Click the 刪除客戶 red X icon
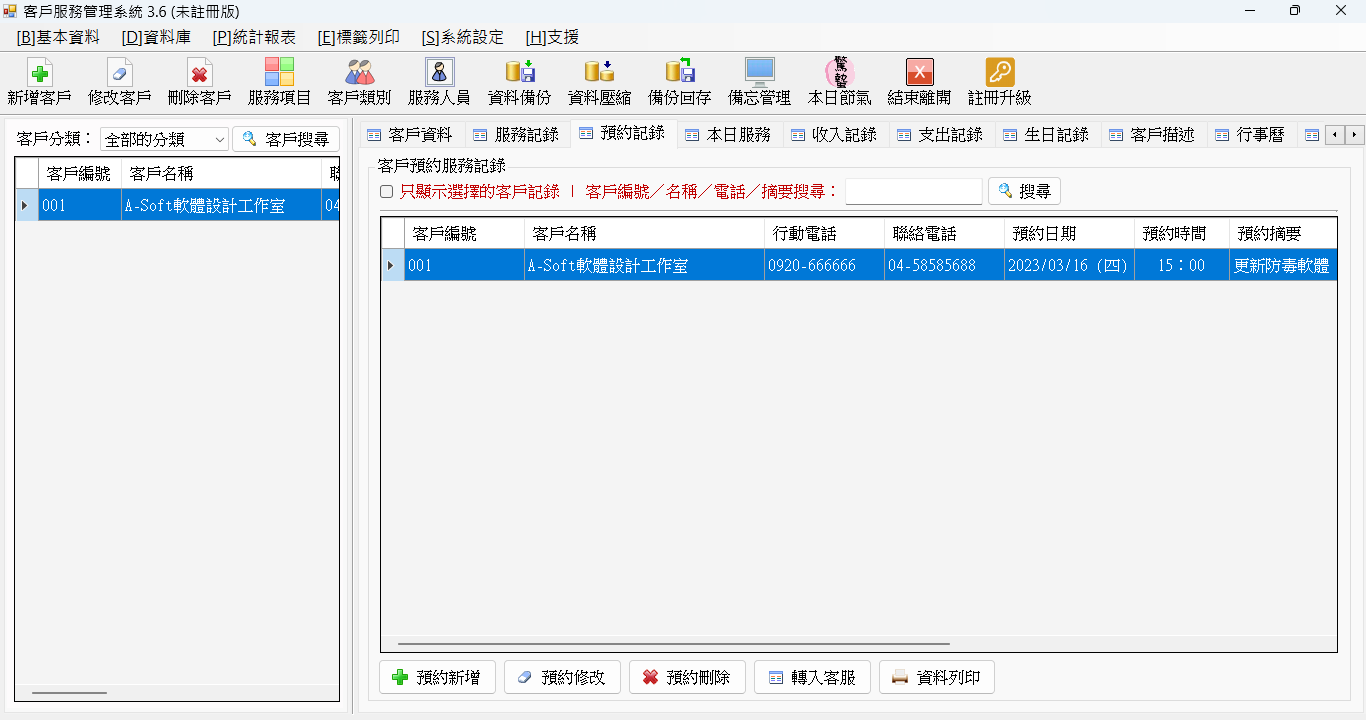The image size is (1366, 720). tap(199, 72)
